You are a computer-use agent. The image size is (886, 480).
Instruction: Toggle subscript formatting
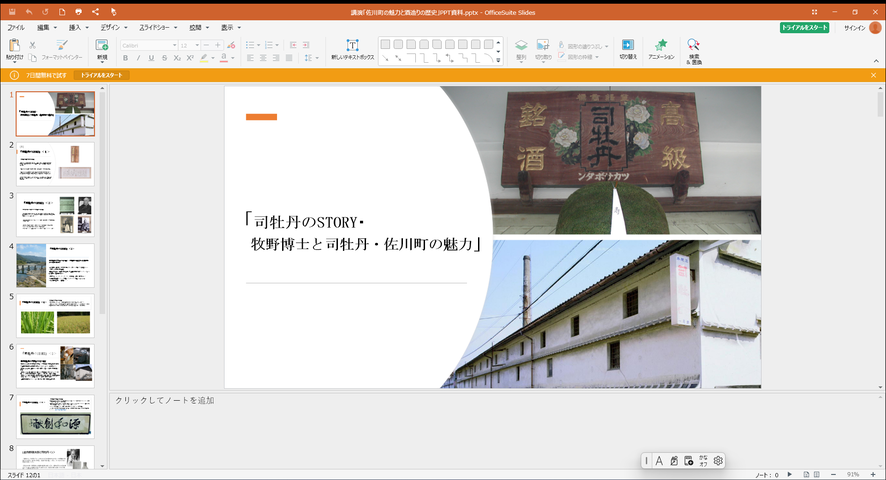tap(177, 58)
